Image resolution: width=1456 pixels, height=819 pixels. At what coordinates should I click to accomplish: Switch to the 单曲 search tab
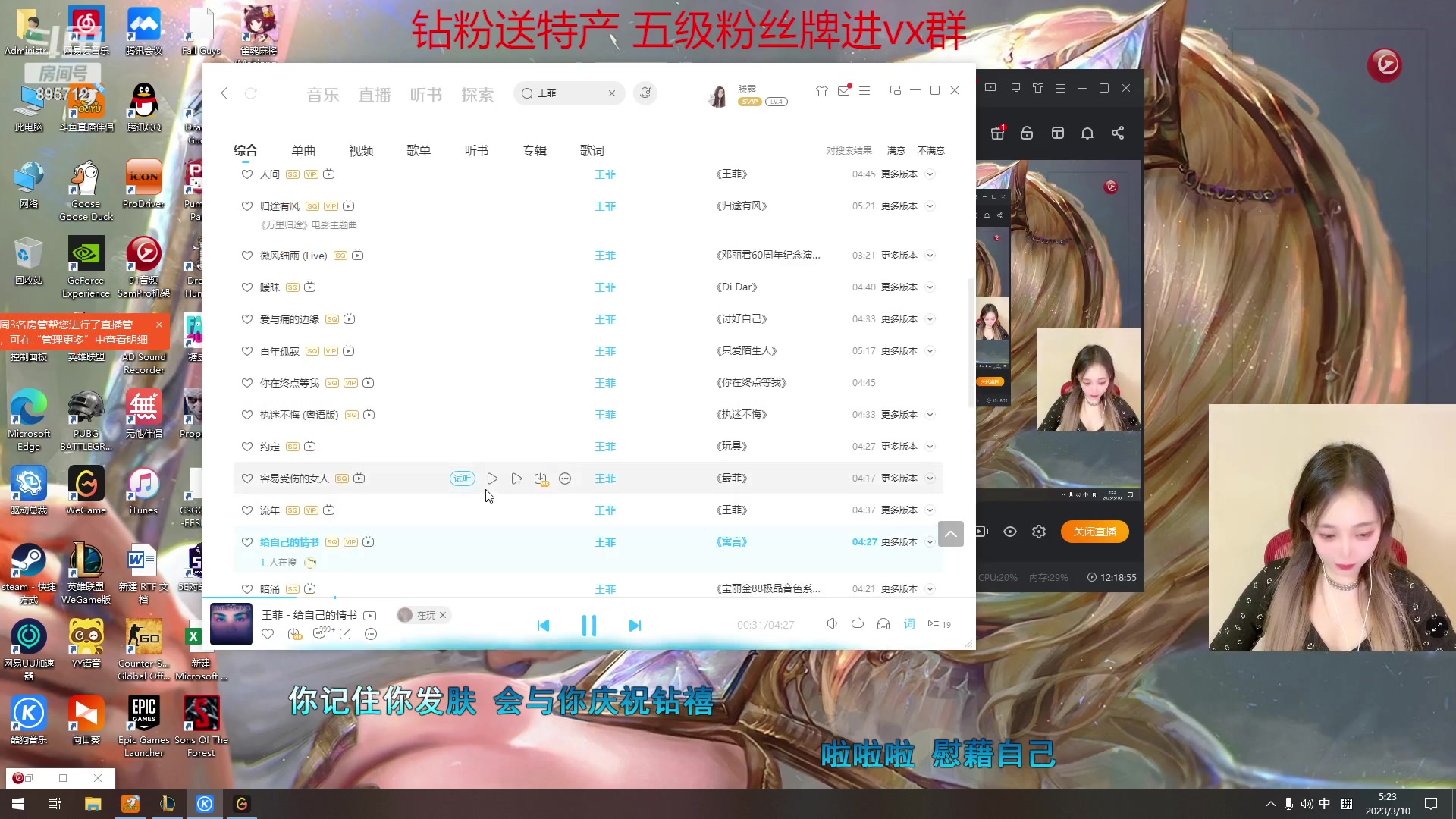tap(303, 150)
